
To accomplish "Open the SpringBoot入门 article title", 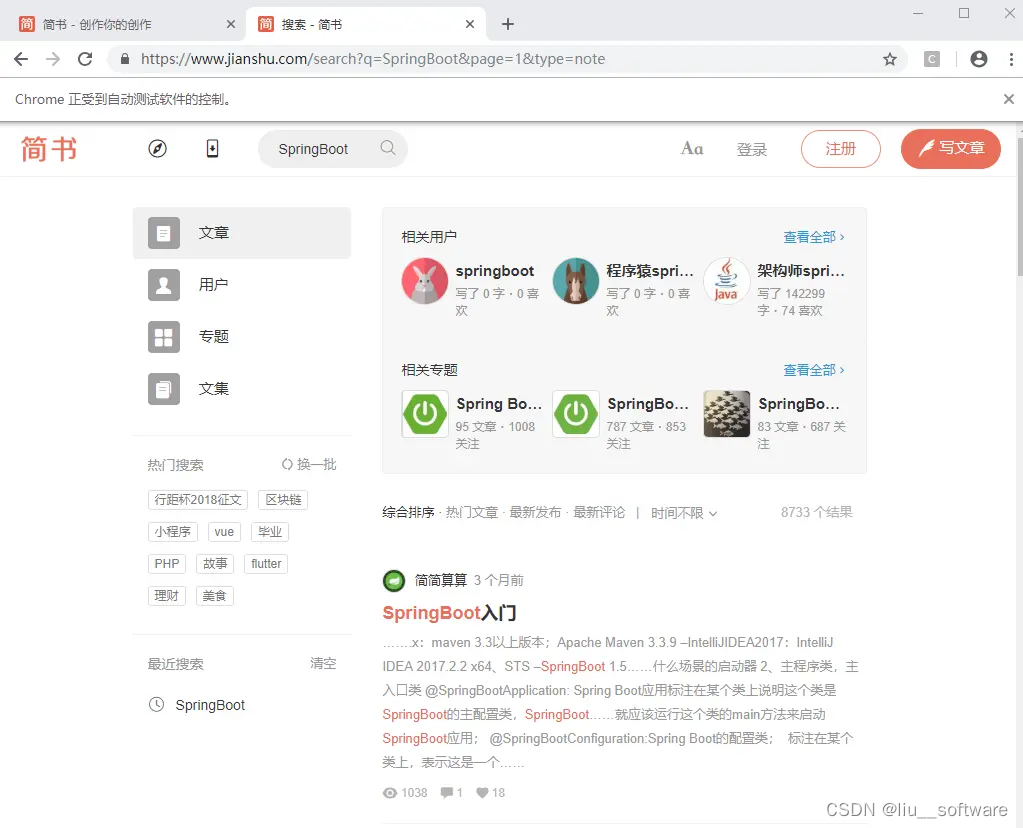I will point(450,613).
